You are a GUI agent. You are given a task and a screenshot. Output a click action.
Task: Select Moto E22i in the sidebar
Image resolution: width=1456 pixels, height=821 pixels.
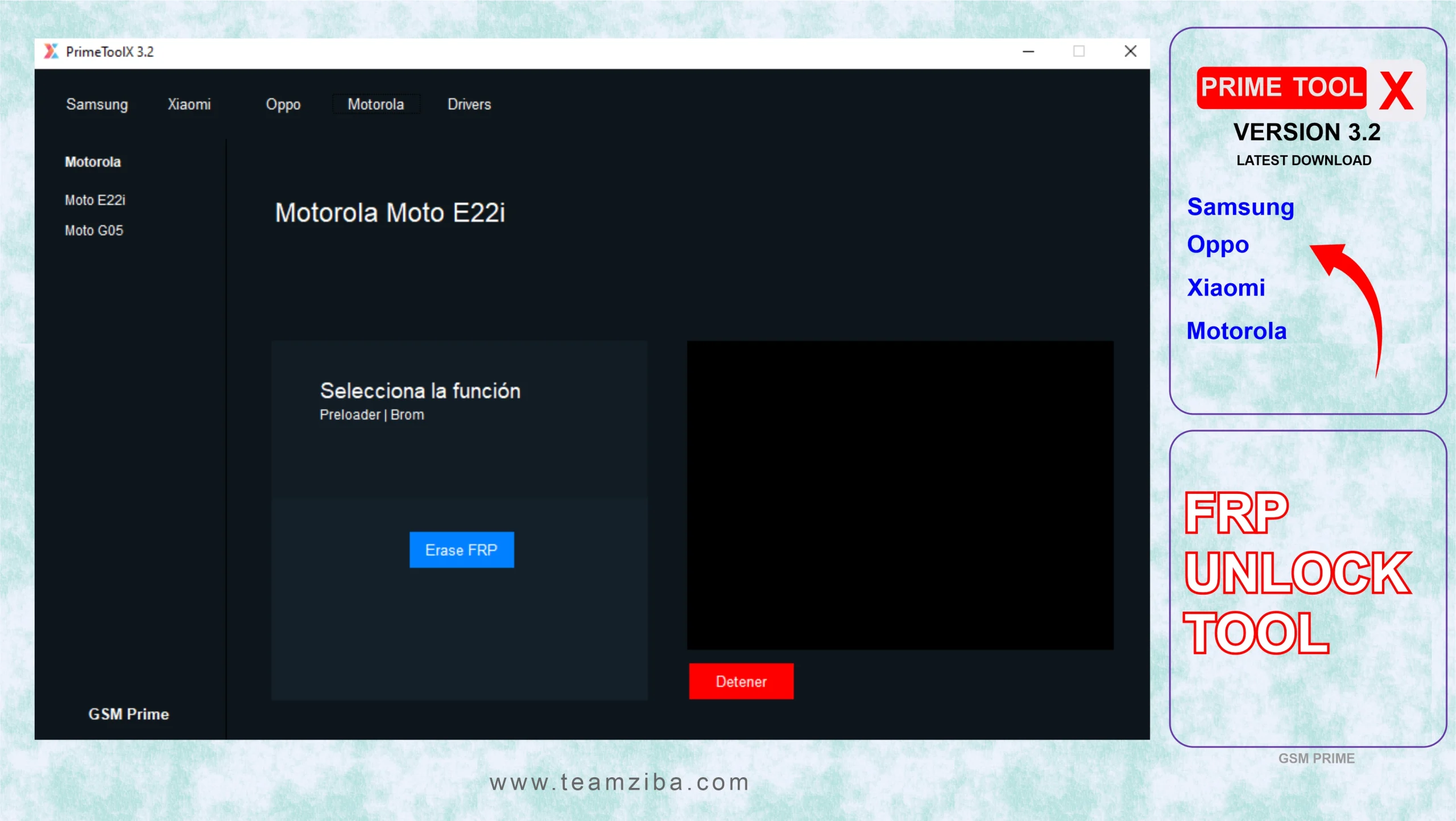point(95,200)
